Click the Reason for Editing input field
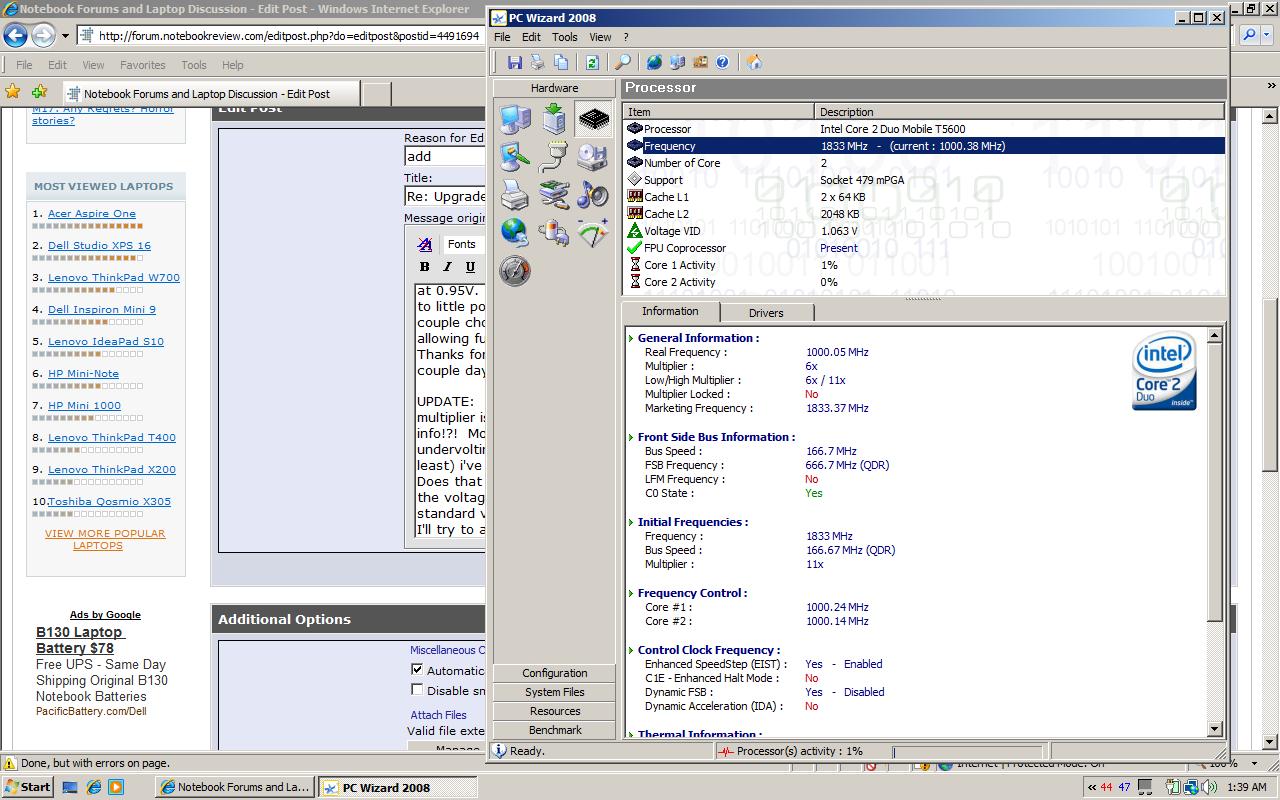 click(x=445, y=156)
